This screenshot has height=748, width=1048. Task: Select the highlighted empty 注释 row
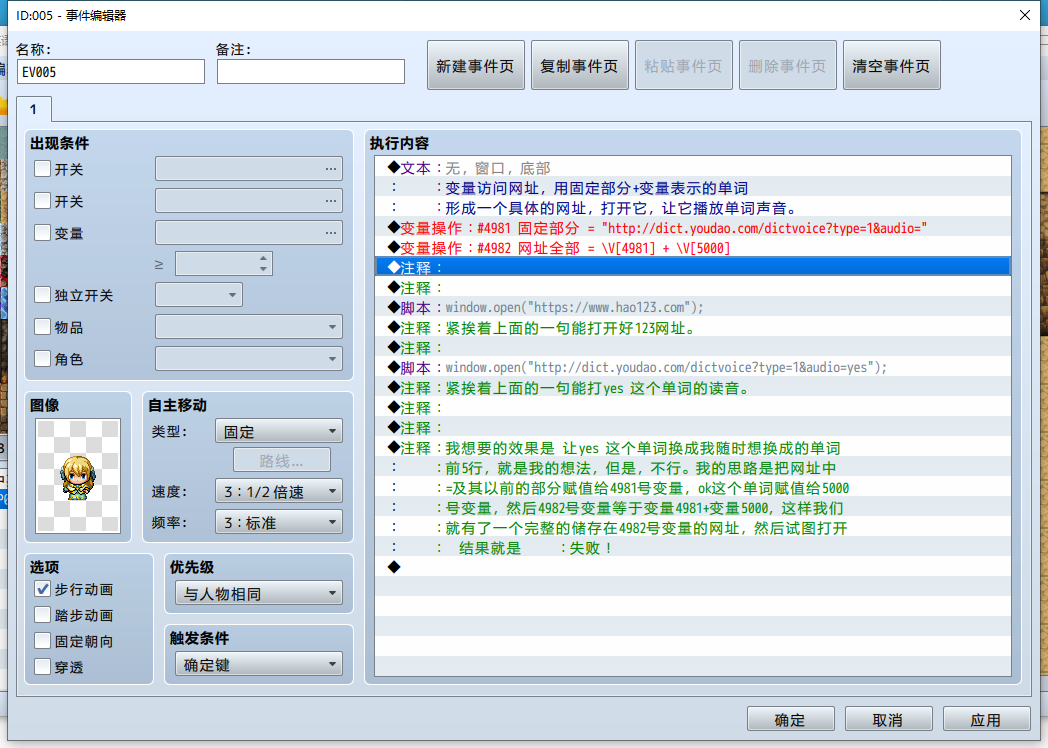pyautogui.click(x=693, y=267)
